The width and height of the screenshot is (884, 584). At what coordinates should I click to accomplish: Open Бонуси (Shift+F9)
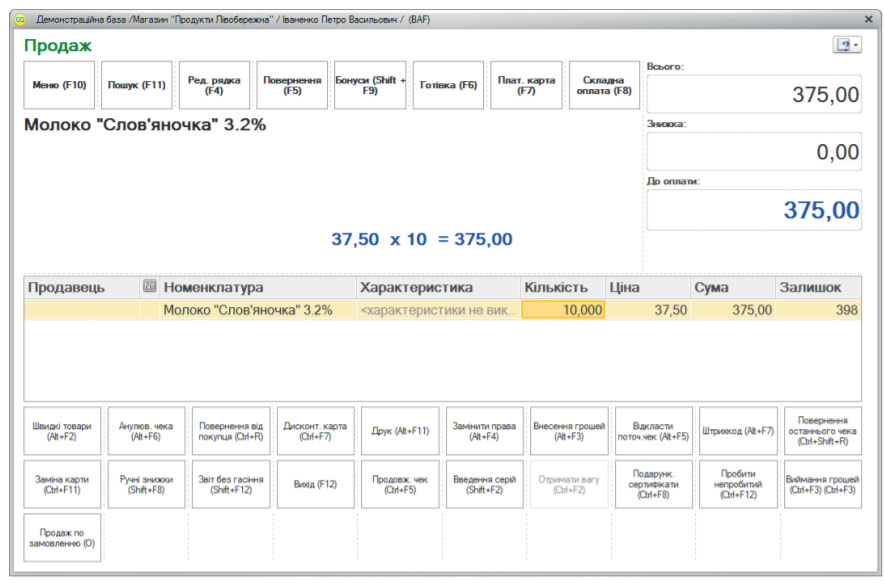(x=370, y=85)
